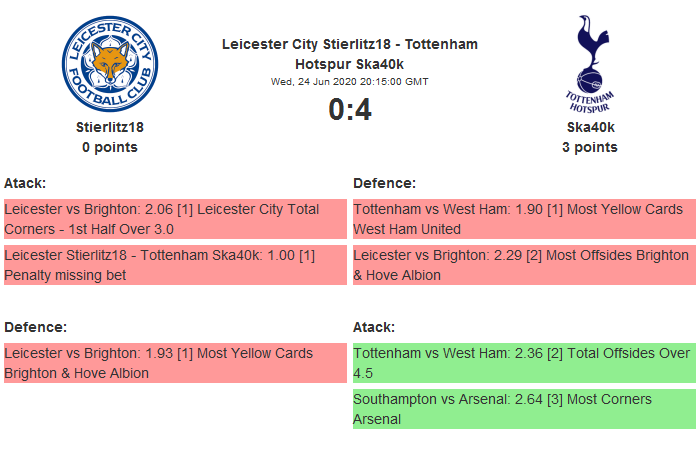Click the match title heading
This screenshot has height=460, width=700.
pyautogui.click(x=349, y=53)
